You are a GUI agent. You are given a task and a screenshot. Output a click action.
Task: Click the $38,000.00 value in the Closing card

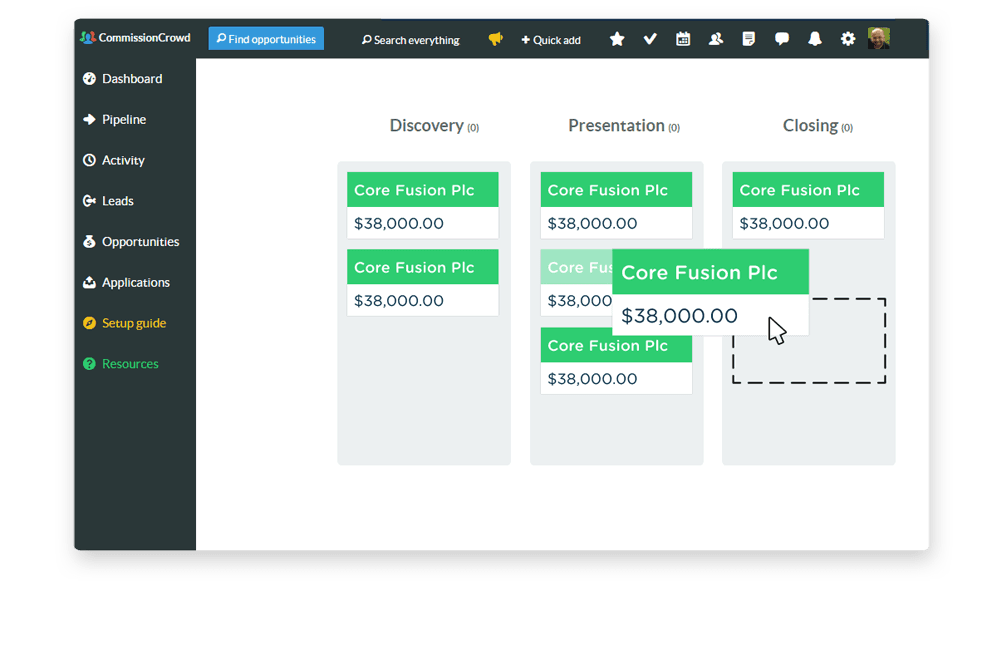(x=784, y=224)
